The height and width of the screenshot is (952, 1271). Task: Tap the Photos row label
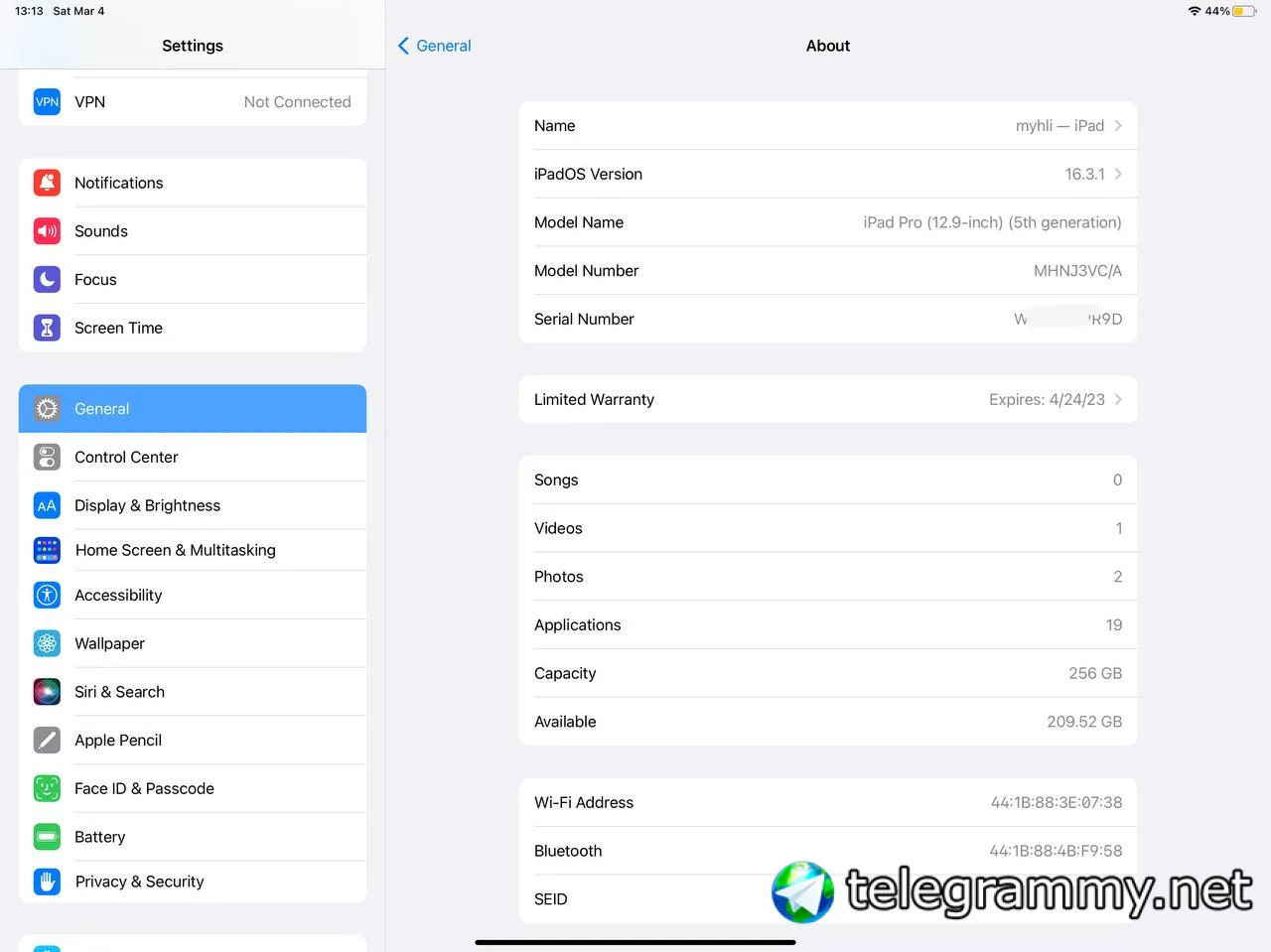point(559,577)
